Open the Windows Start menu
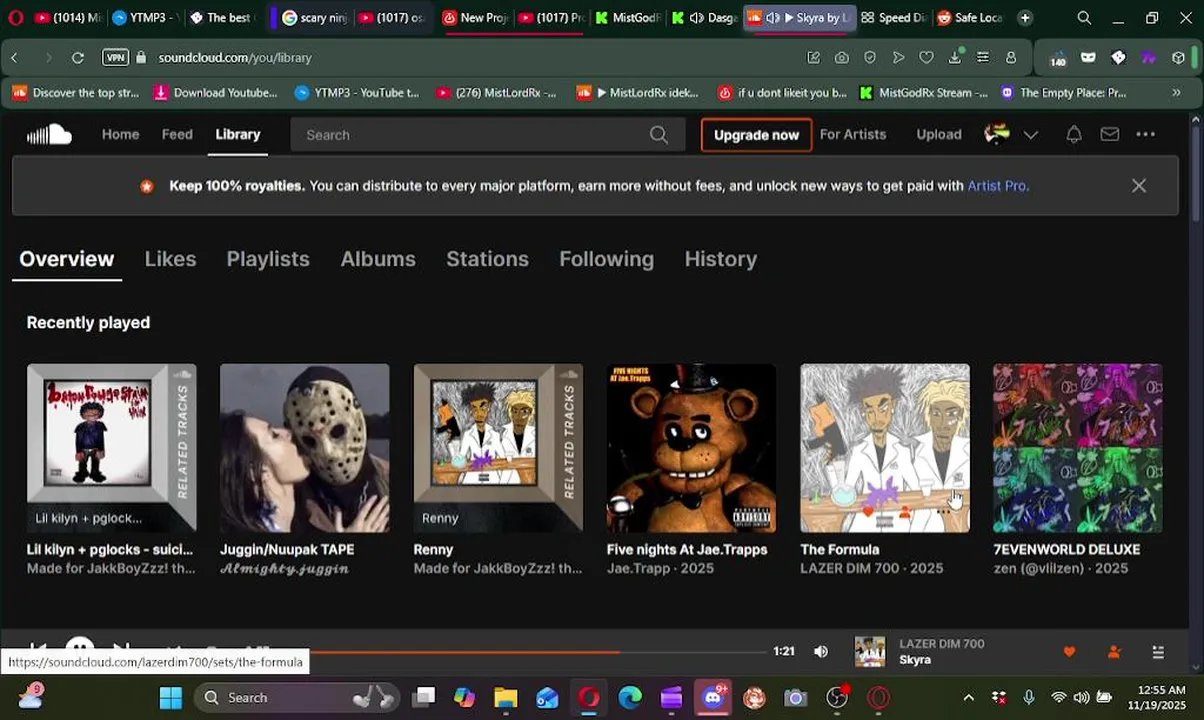Image resolution: width=1204 pixels, height=720 pixels. 171,697
